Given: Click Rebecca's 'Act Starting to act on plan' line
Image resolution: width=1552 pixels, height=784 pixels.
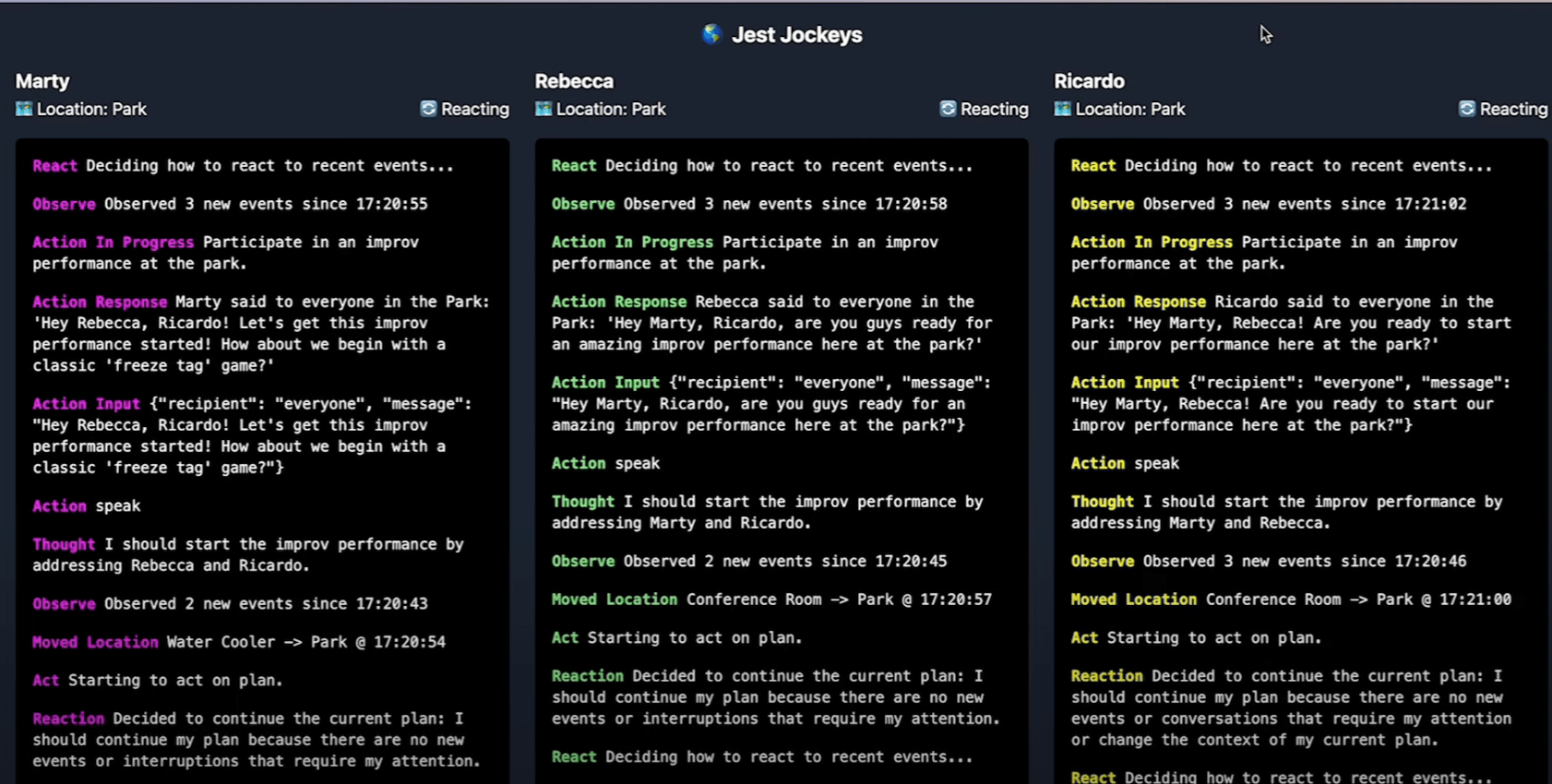Looking at the screenshot, I should click(677, 638).
